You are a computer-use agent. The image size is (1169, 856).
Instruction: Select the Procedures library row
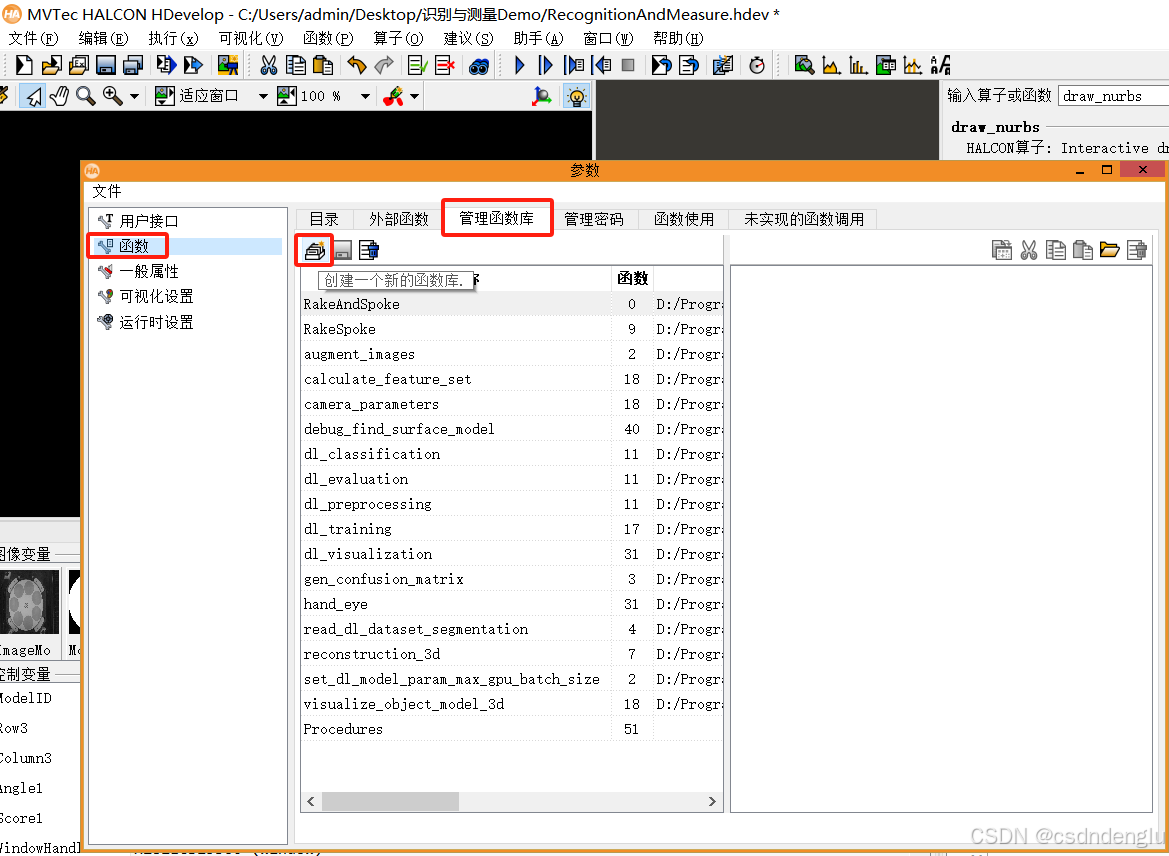511,729
